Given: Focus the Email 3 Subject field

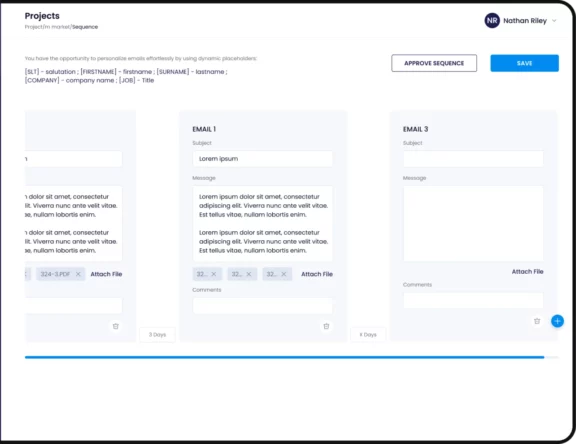Looking at the screenshot, I should (473, 159).
